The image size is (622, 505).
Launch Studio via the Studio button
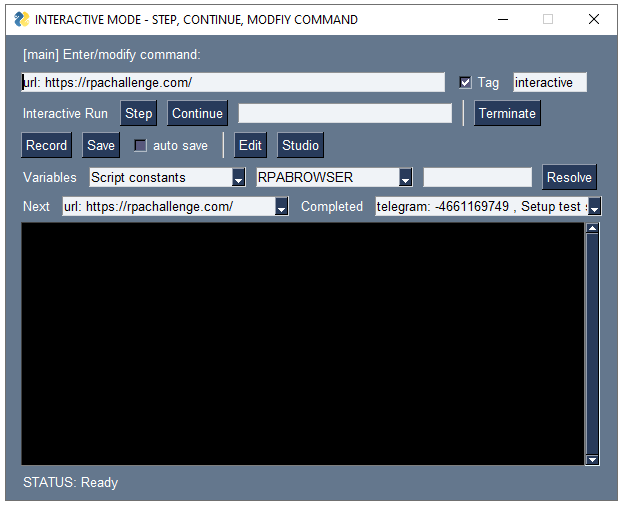(x=300, y=145)
